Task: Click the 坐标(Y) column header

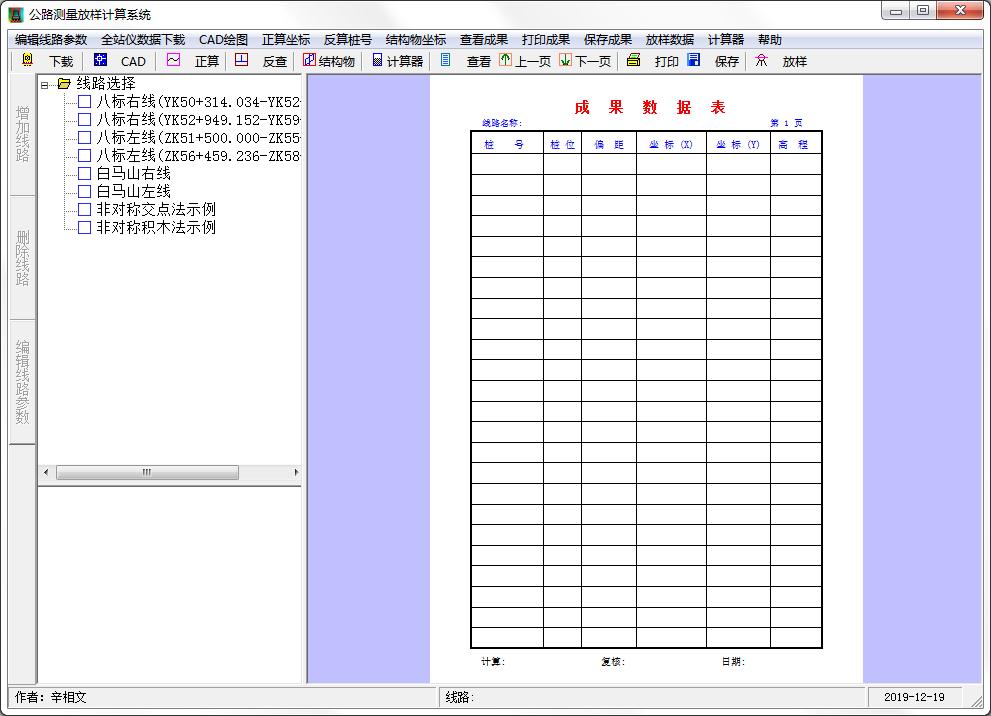Action: [x=738, y=144]
